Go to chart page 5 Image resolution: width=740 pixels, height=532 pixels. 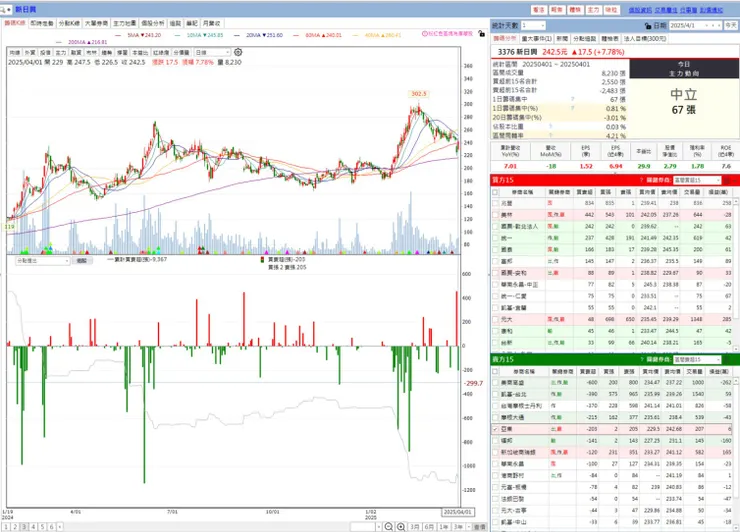tap(42, 527)
